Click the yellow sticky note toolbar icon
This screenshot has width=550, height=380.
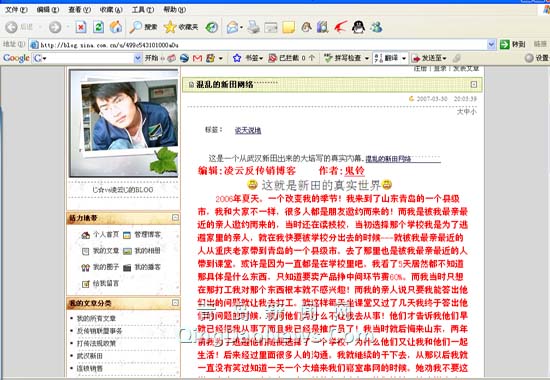(x=288, y=27)
